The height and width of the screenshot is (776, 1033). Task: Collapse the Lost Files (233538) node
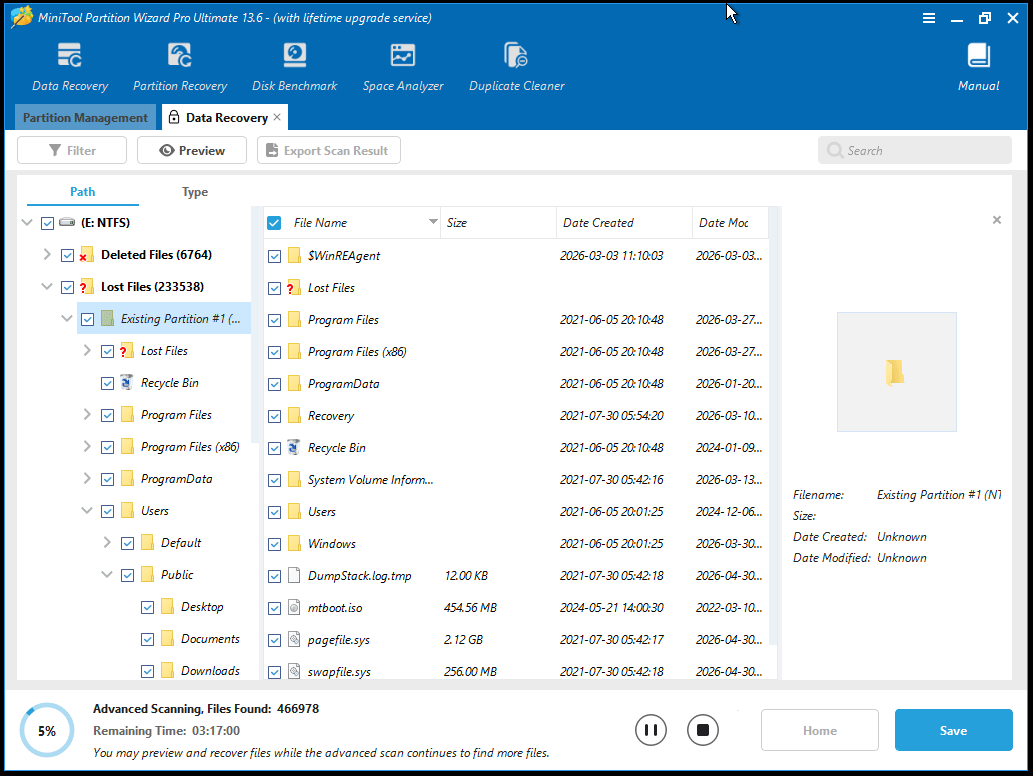[47, 287]
